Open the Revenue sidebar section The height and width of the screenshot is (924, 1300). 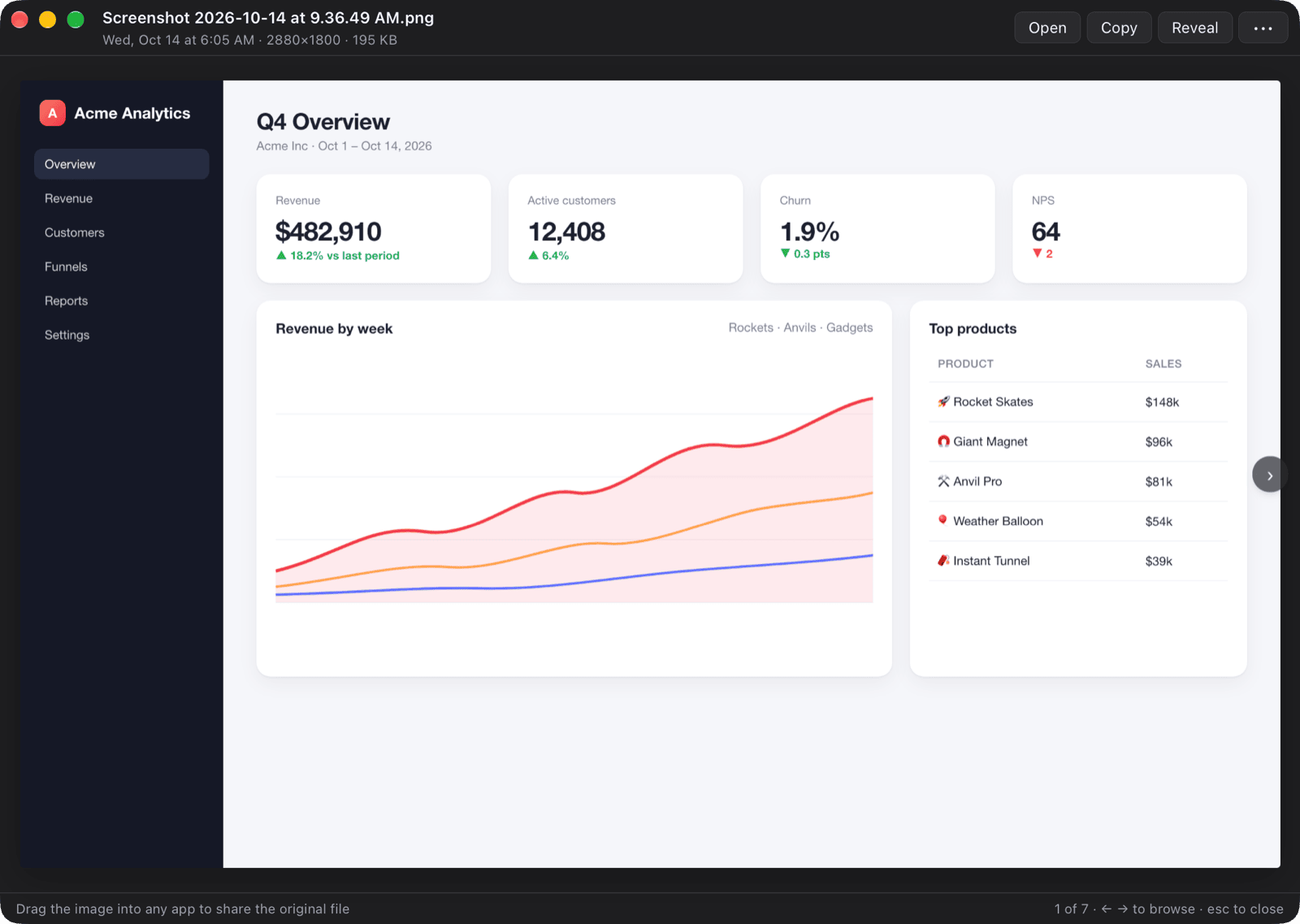coord(121,198)
